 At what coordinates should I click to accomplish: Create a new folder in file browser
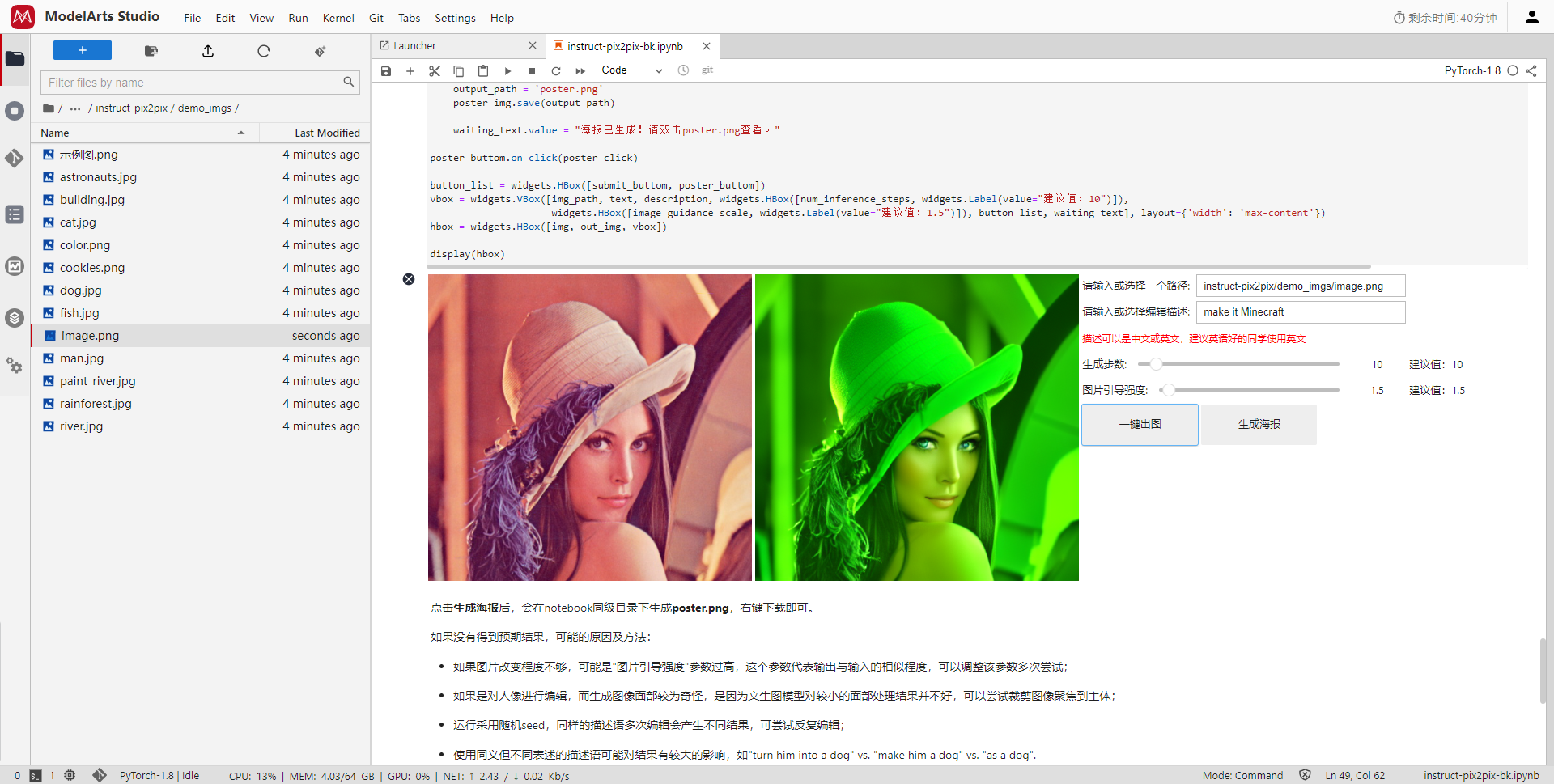tap(151, 51)
